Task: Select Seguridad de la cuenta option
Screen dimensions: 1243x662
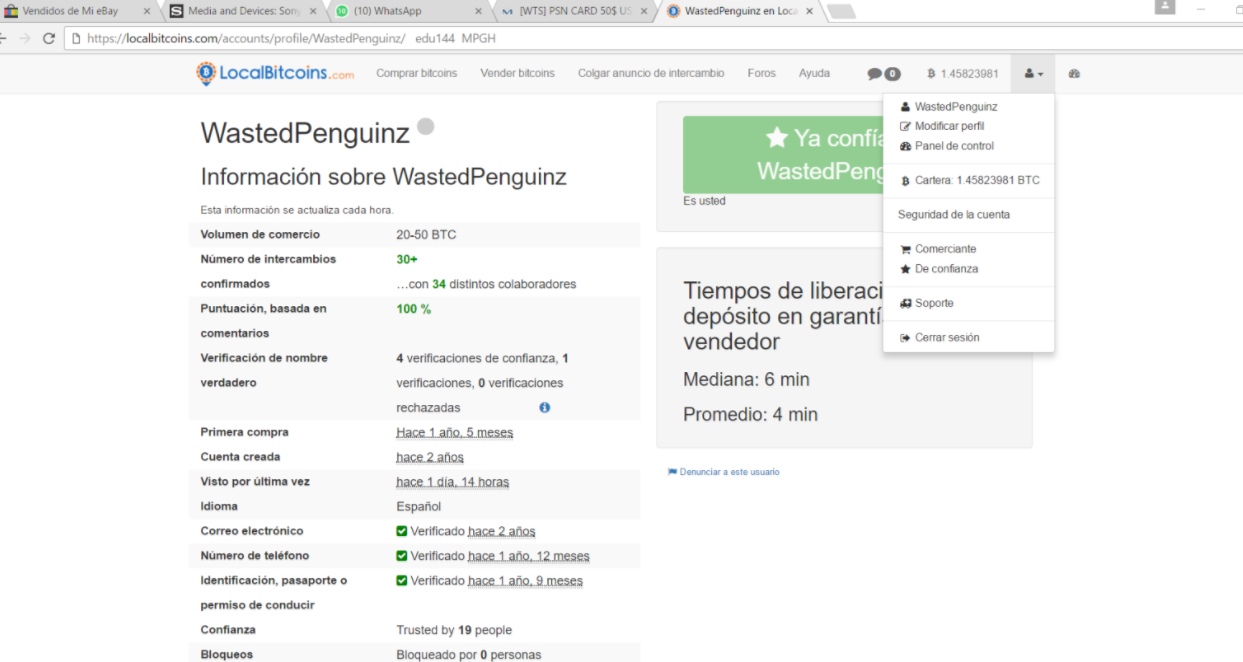Action: click(954, 214)
